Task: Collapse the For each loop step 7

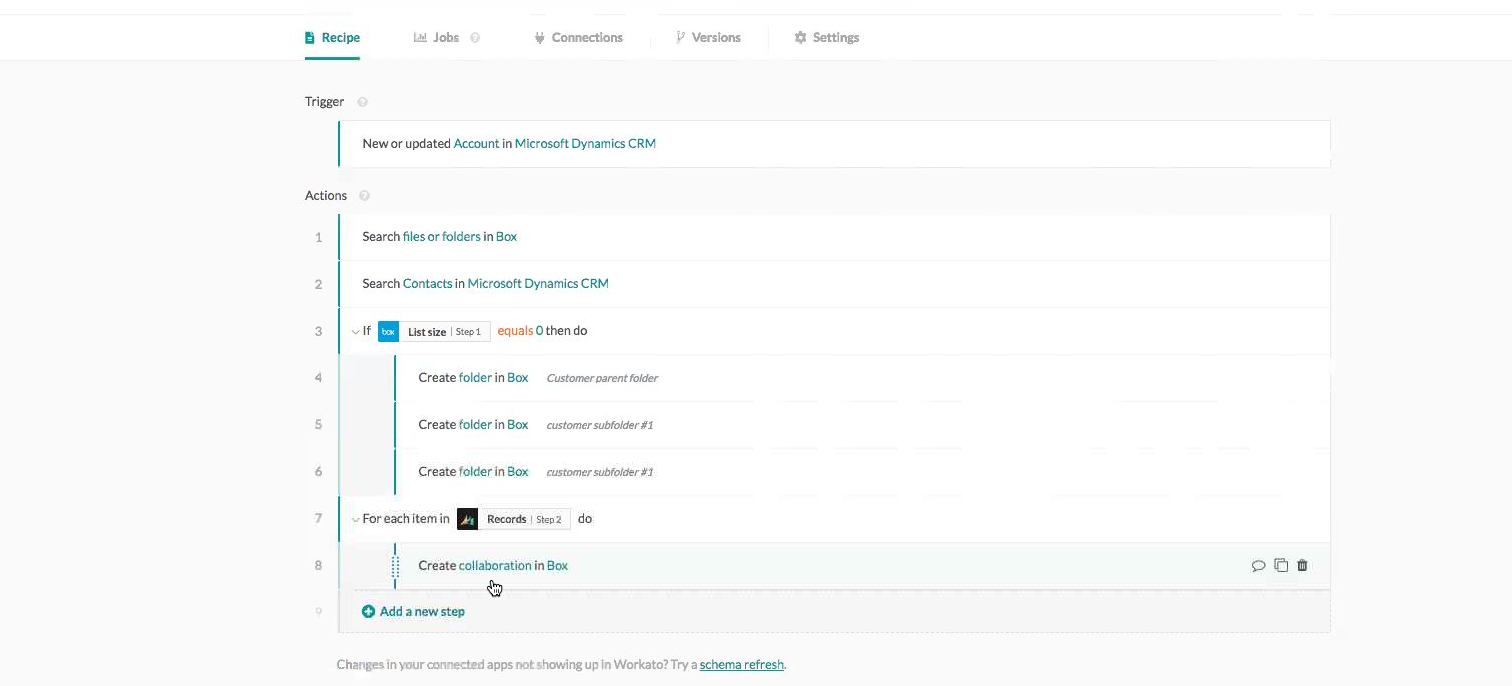Action: pyautogui.click(x=355, y=519)
